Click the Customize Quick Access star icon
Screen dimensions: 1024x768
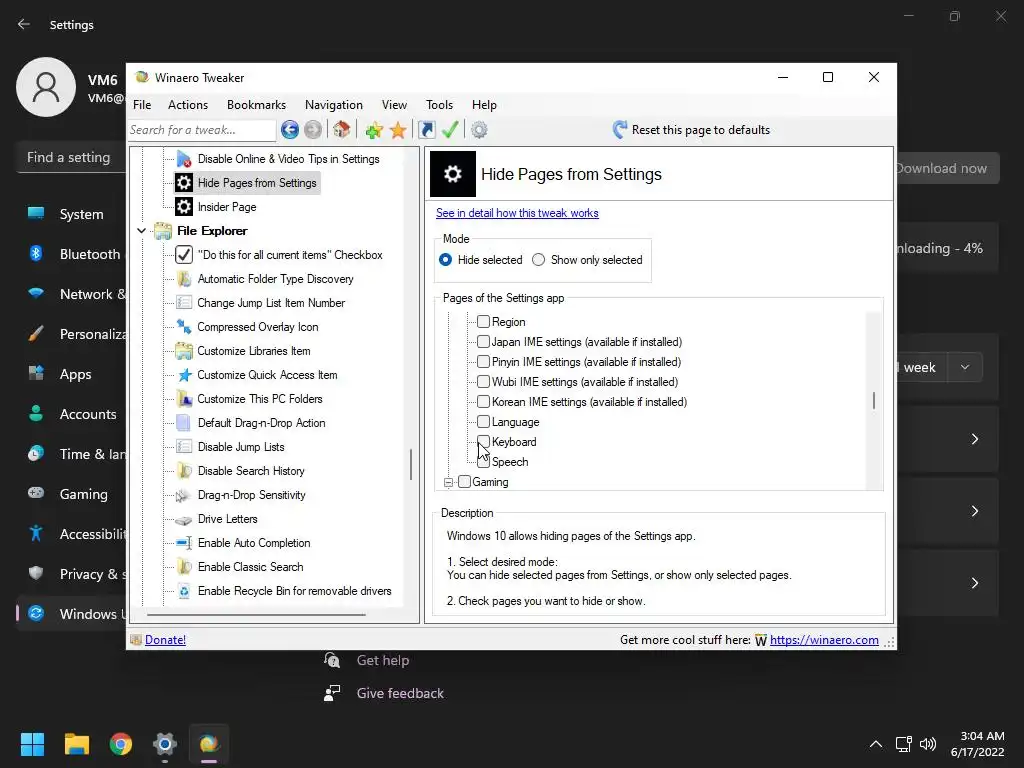pos(185,375)
